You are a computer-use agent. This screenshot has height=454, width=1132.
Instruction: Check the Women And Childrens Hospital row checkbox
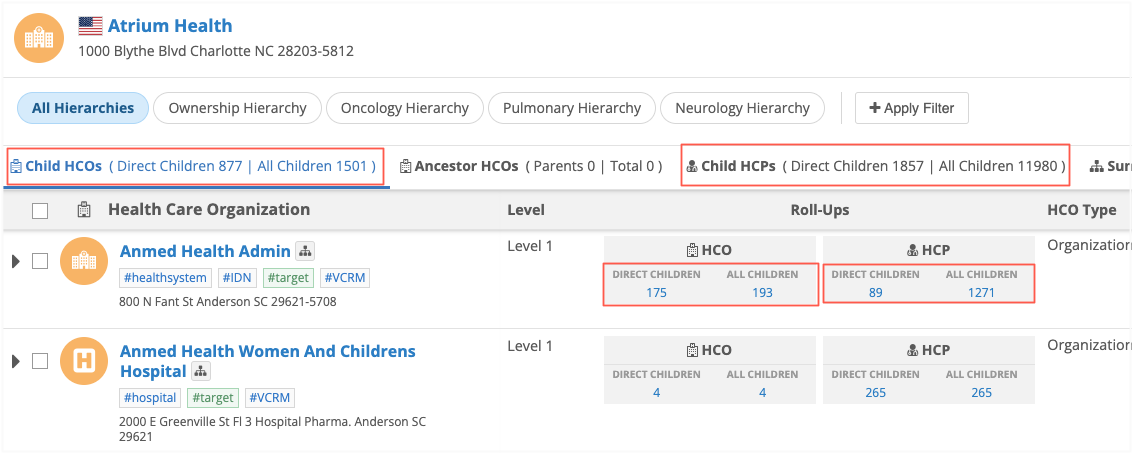pyautogui.click(x=40, y=361)
